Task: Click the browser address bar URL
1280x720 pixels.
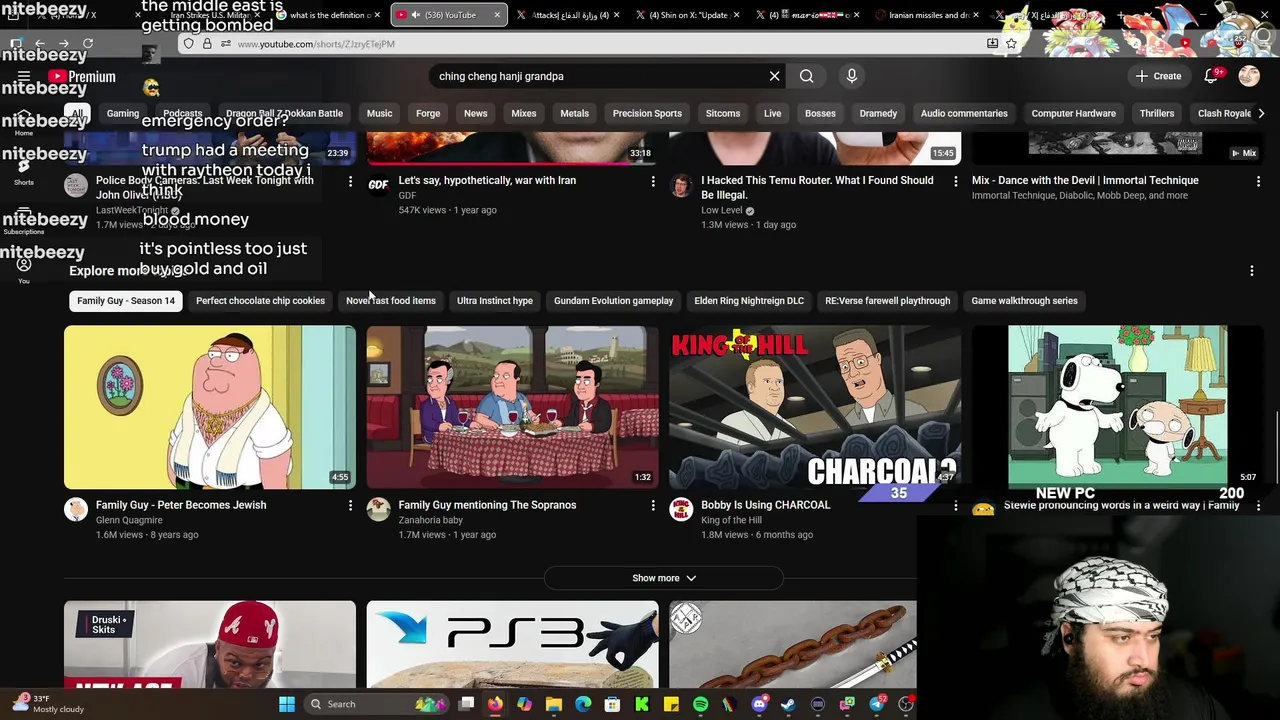Action: [x=316, y=44]
